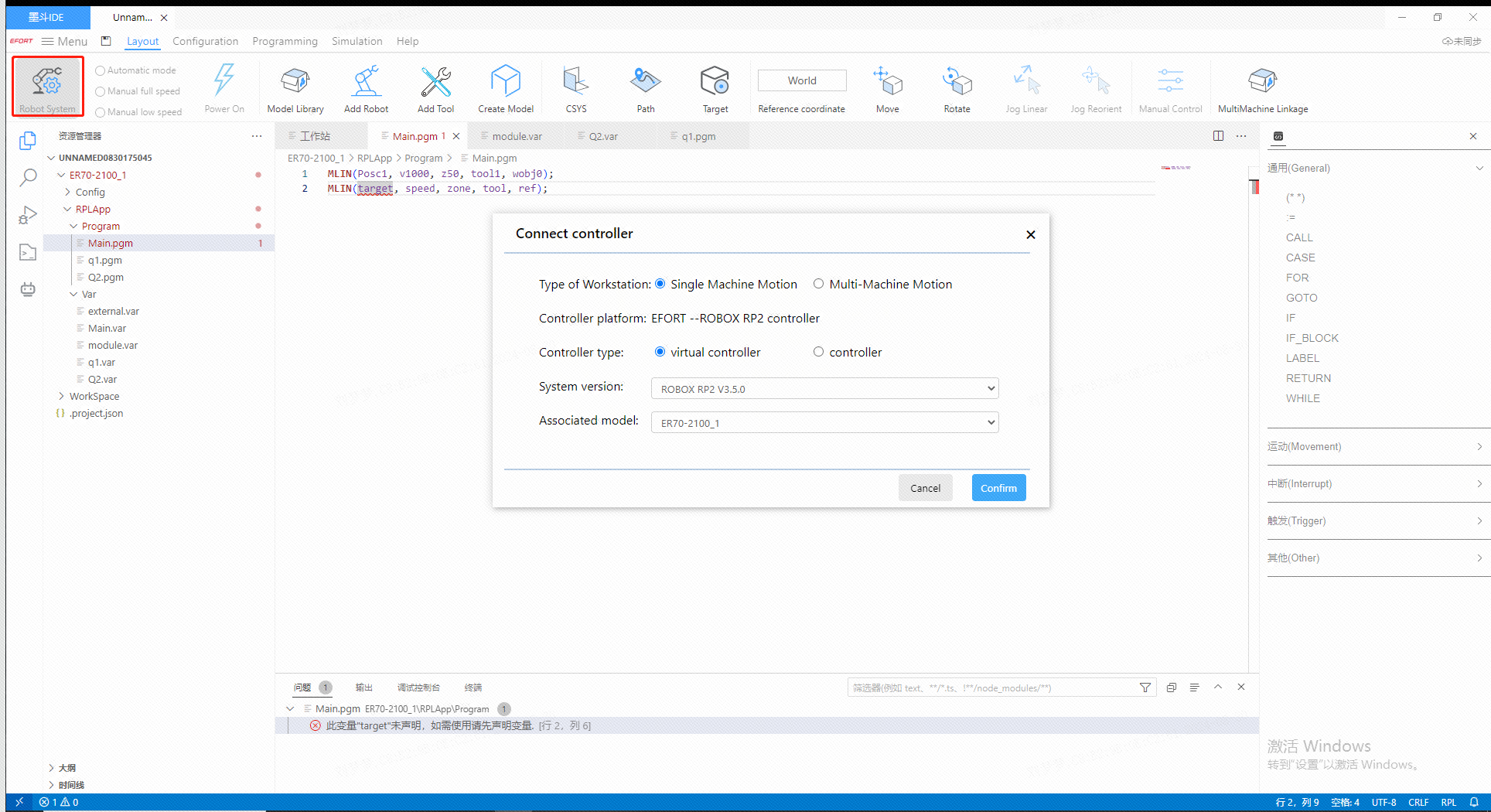1491x812 pixels.
Task: Open the Associated model dropdown
Action: point(824,423)
